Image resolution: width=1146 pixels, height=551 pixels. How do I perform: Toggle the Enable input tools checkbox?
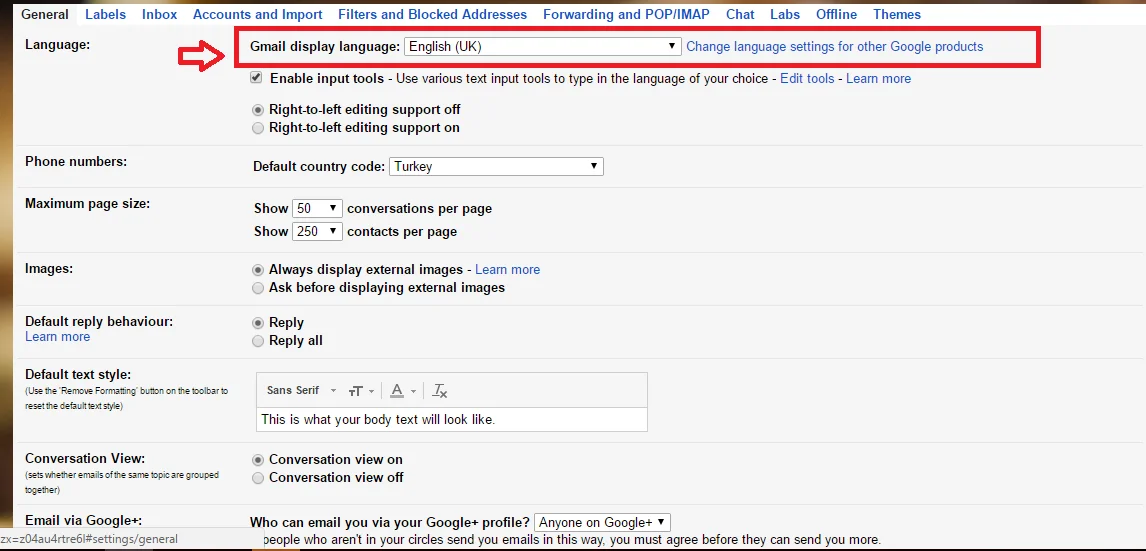[x=256, y=77]
